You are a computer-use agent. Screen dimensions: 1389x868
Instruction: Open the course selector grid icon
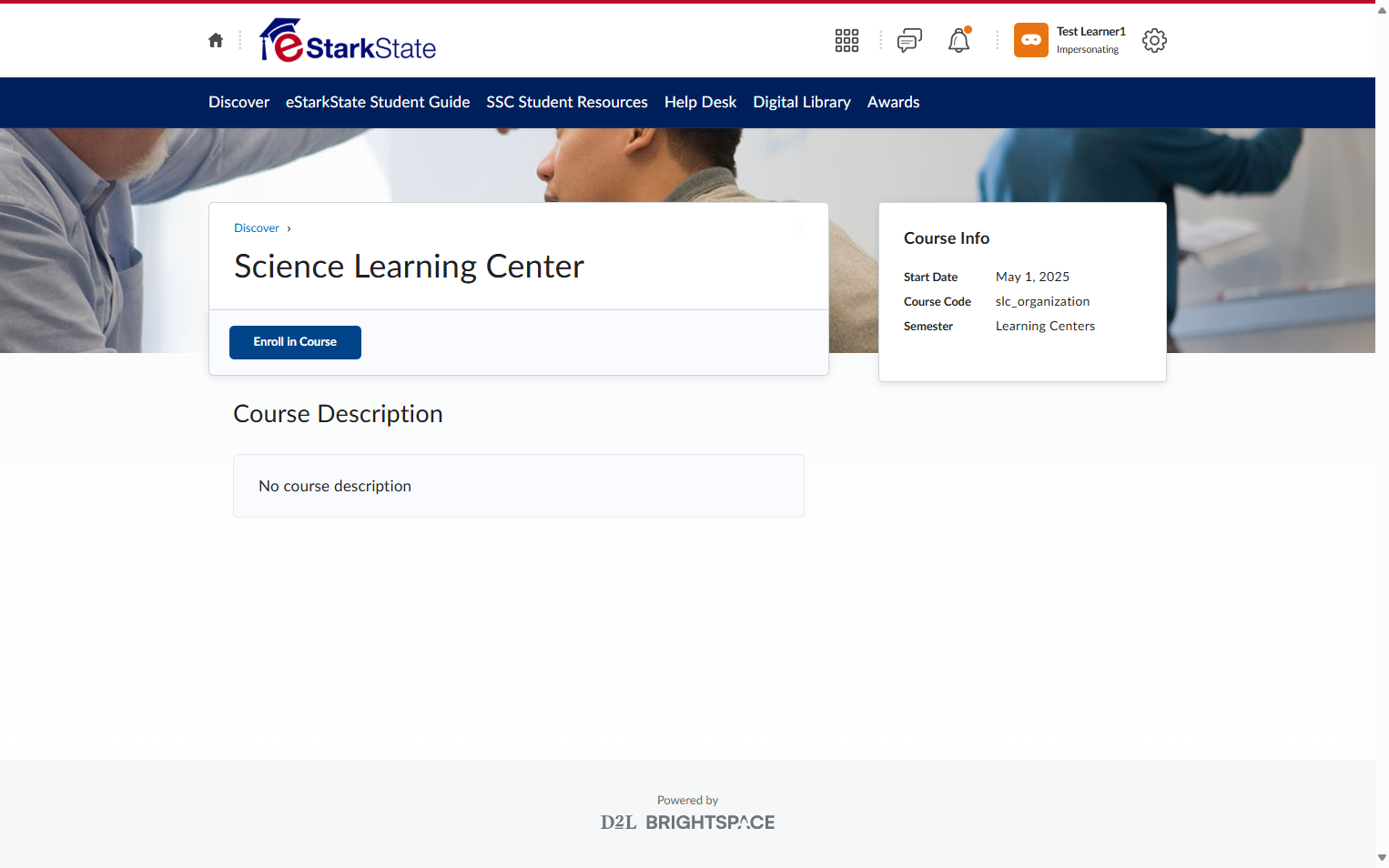[x=847, y=40]
